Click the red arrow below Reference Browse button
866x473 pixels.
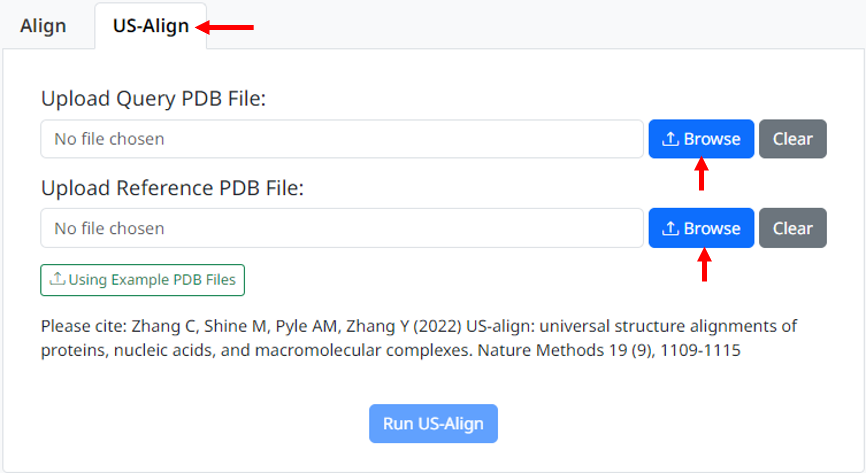[705, 265]
